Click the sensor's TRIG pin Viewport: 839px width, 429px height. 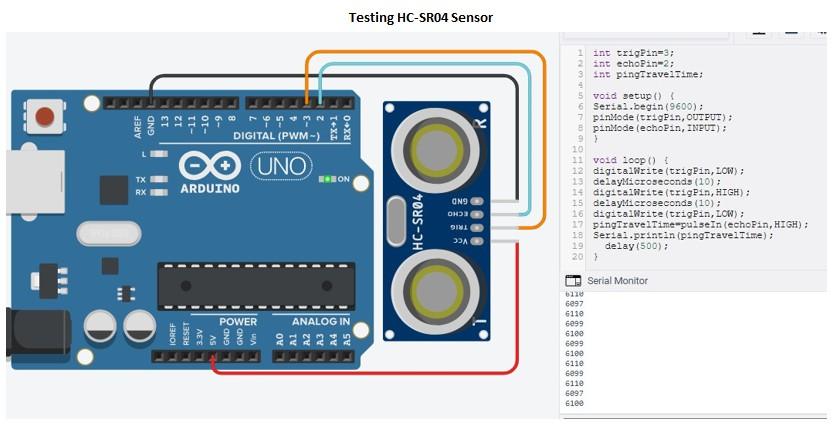pyautogui.click(x=477, y=228)
